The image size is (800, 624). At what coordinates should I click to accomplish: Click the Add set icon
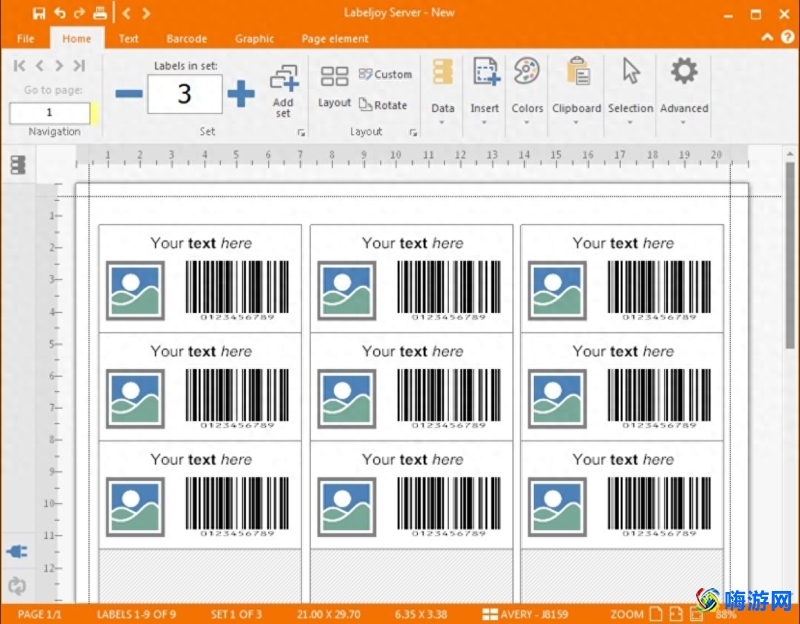click(x=284, y=78)
